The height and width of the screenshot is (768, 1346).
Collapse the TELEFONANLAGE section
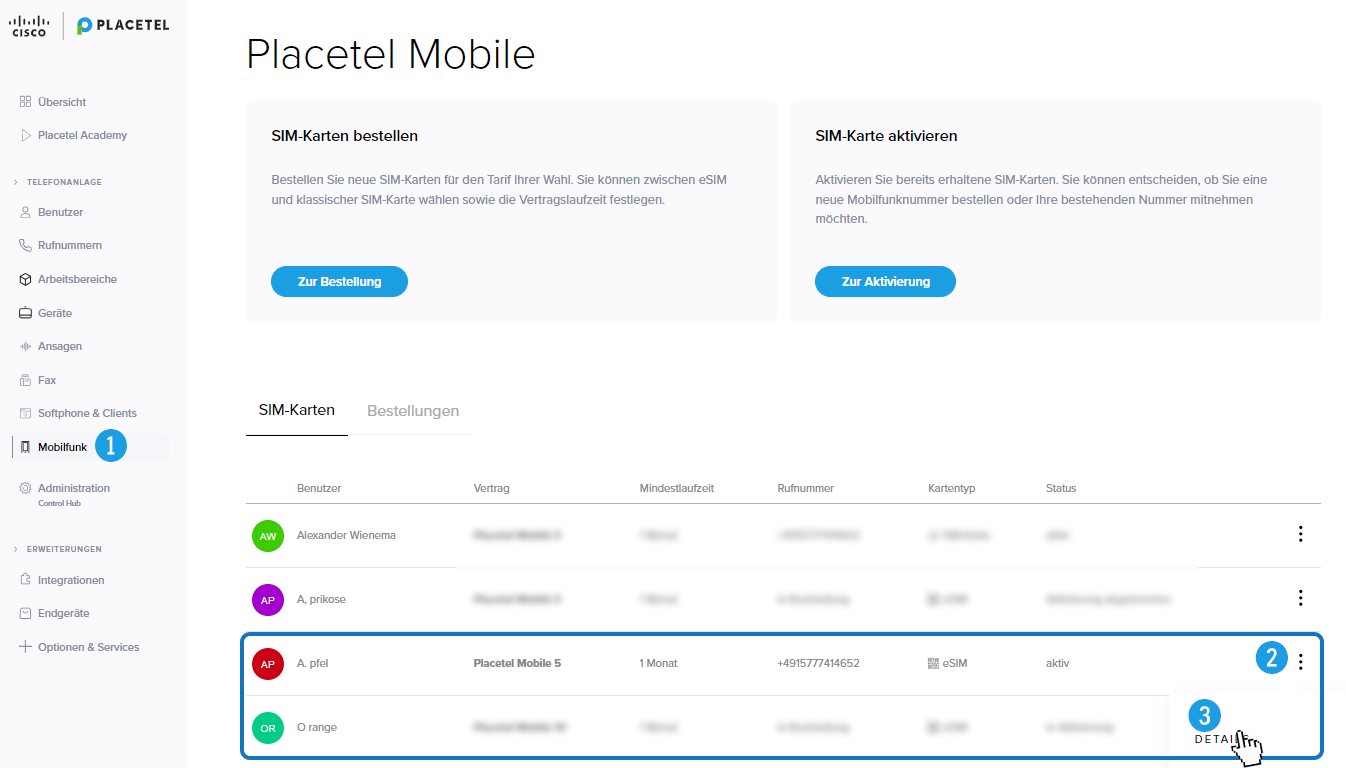point(15,182)
